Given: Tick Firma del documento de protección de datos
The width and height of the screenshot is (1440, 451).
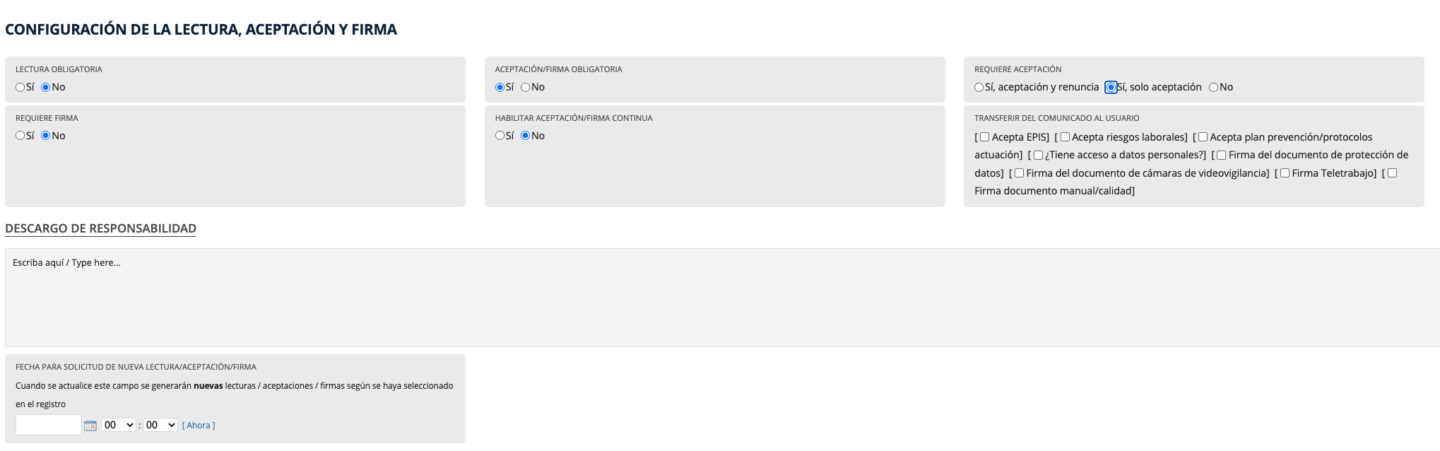Looking at the screenshot, I should [x=1223, y=155].
